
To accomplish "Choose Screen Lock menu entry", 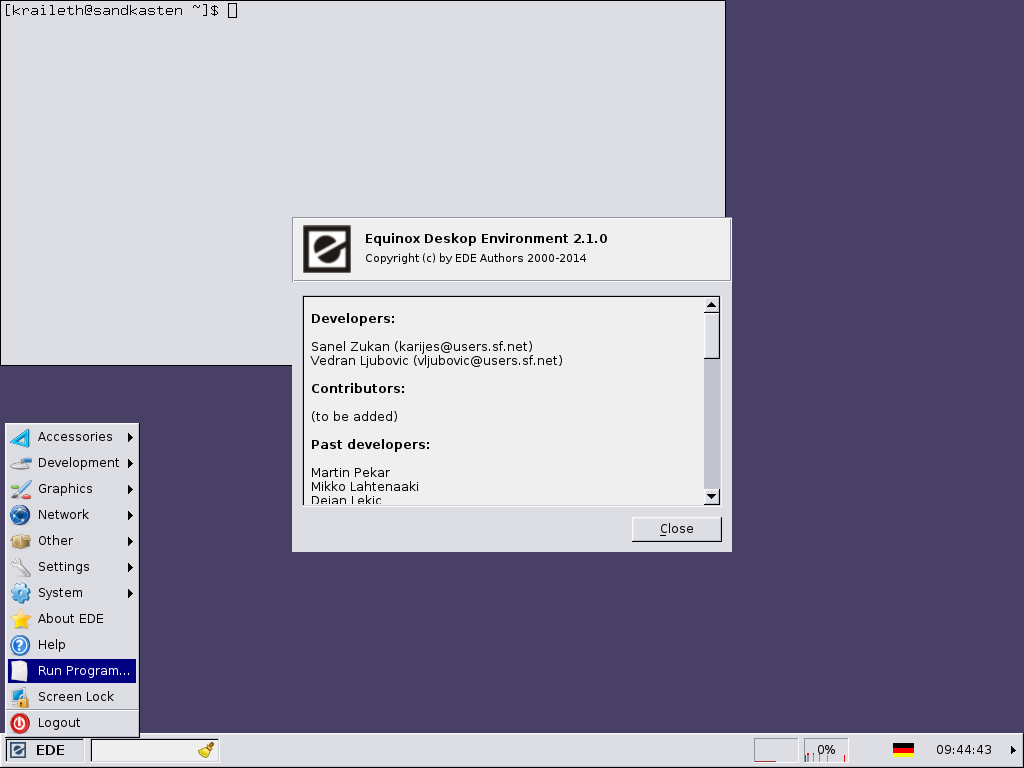I will coord(75,697).
